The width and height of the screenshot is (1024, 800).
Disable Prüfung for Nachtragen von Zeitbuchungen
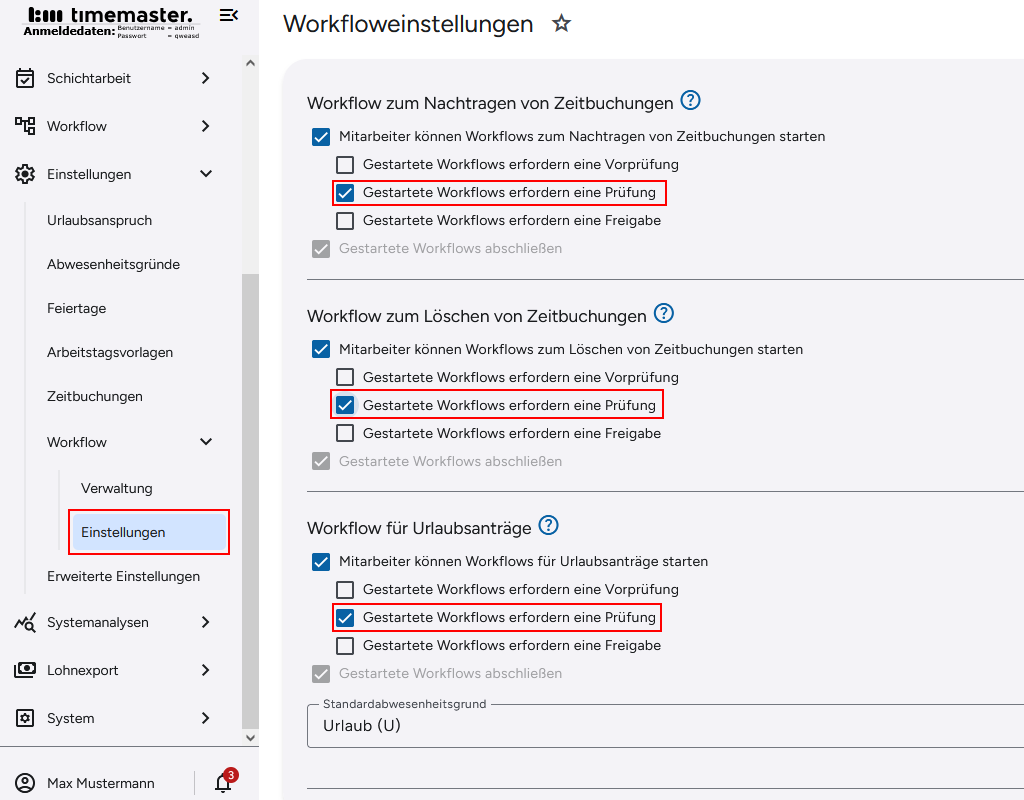tap(345, 192)
